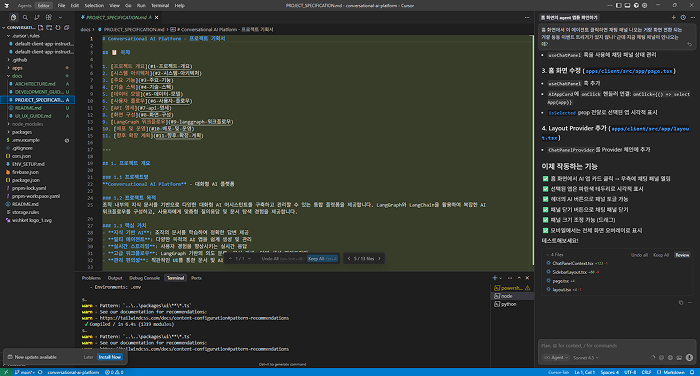Open ARCHITECTURE.md in explorer
Viewport: 700px width, 376px height.
35,84
